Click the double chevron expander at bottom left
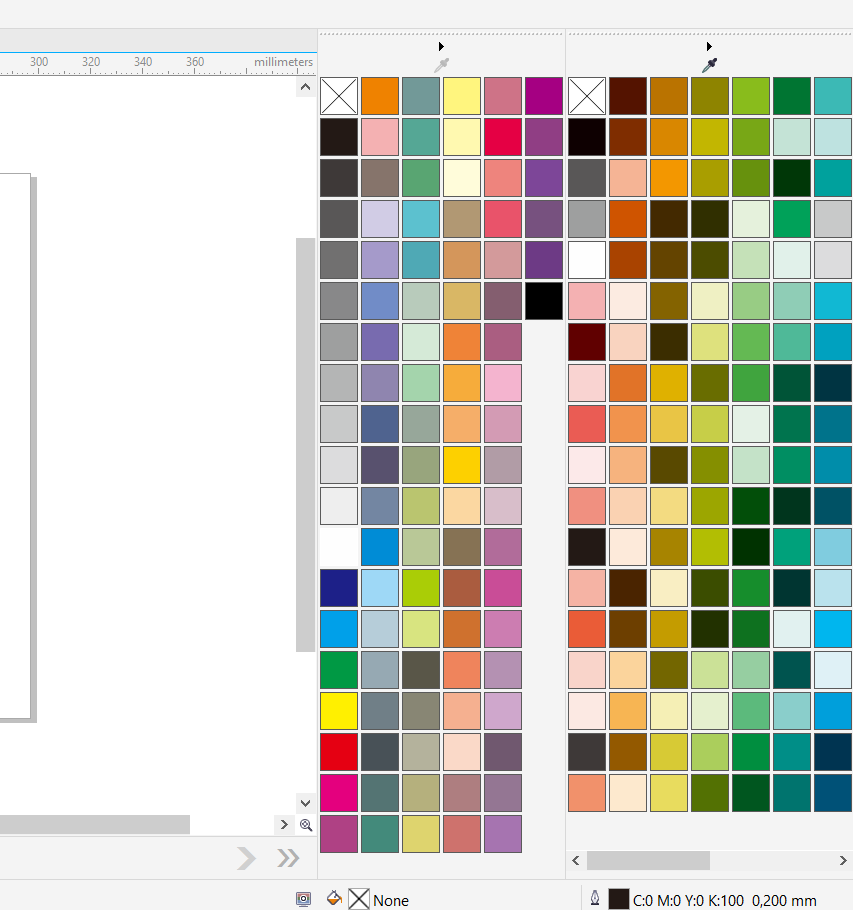 point(287,858)
